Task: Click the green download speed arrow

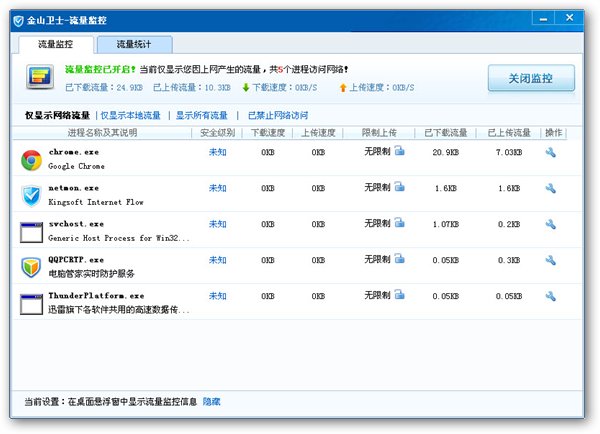Action: point(246,88)
